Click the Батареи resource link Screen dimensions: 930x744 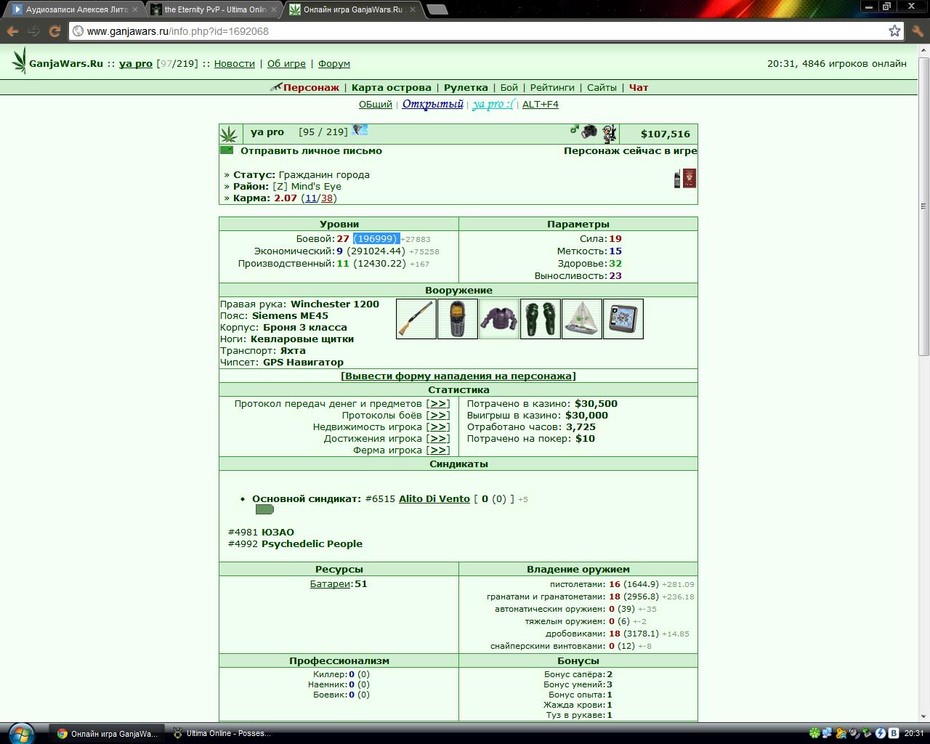pyautogui.click(x=330, y=584)
